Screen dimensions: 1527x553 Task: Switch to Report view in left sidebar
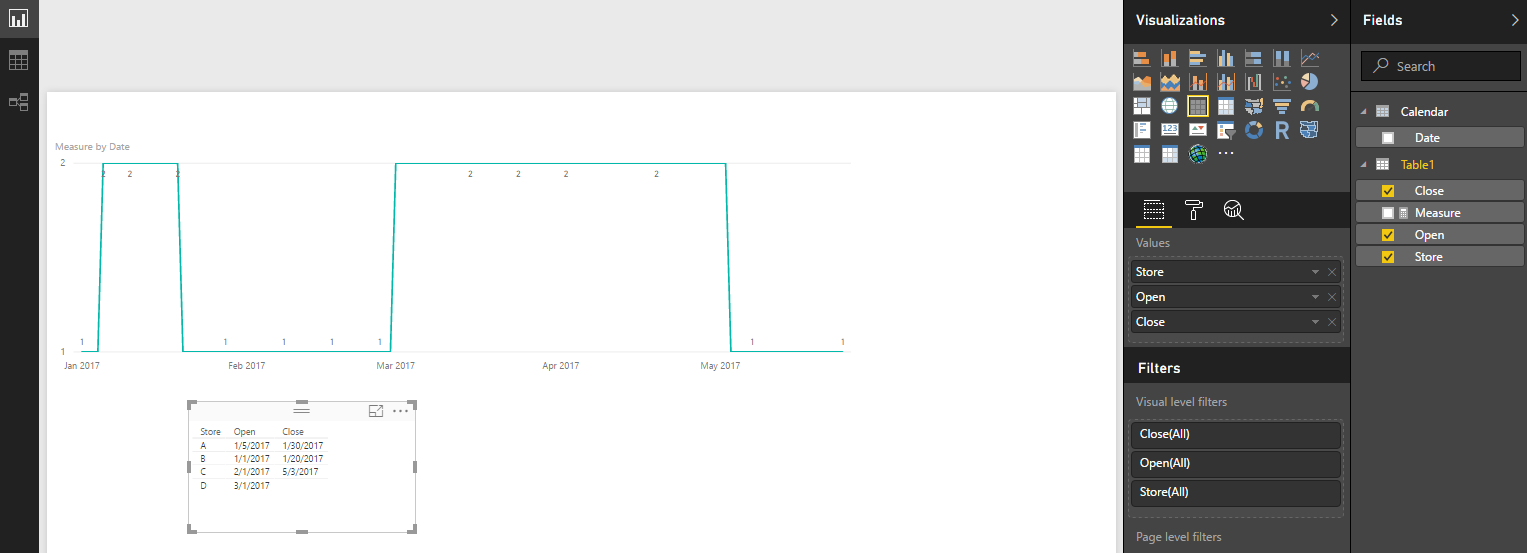point(19,19)
